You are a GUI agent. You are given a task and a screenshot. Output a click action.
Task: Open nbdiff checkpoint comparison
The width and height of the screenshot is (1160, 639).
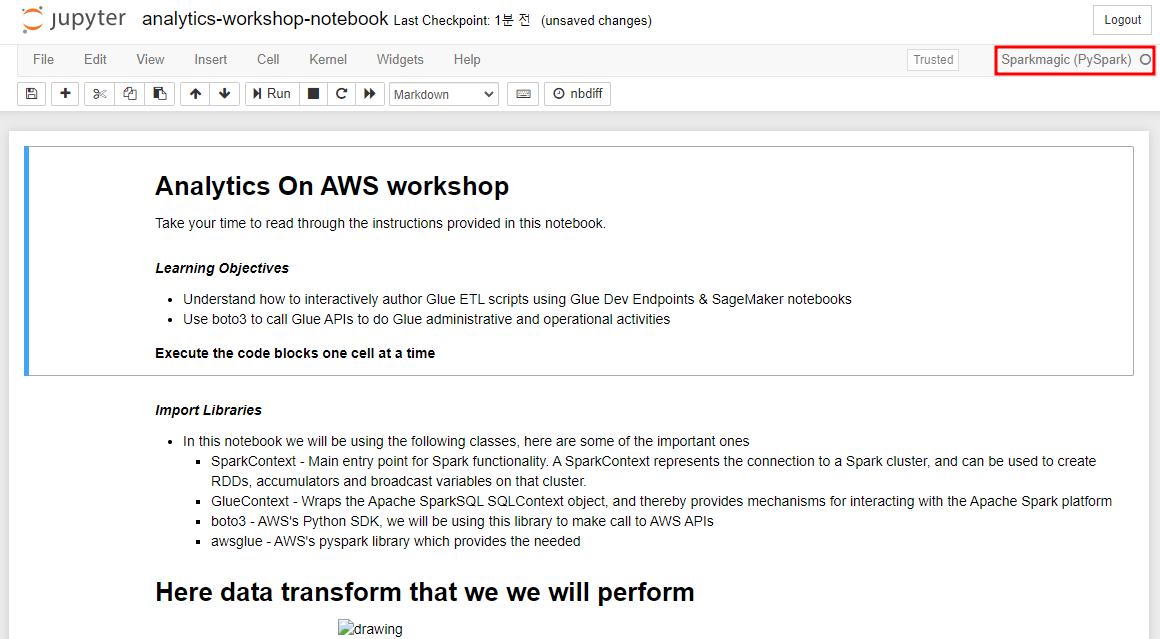578,94
